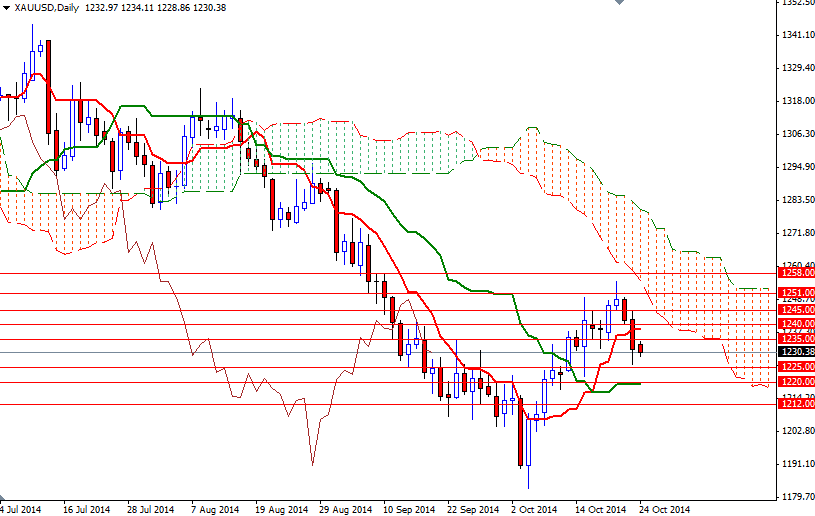Select the red 1235.00 price level label
Screen dimensions: 815x516
(794, 338)
